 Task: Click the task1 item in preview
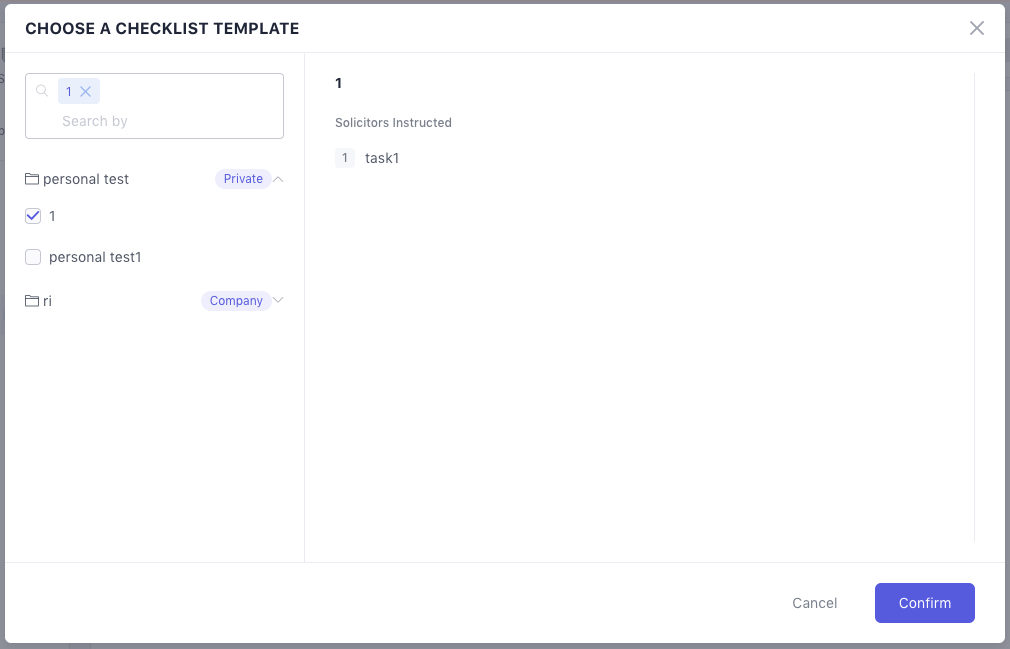(382, 158)
